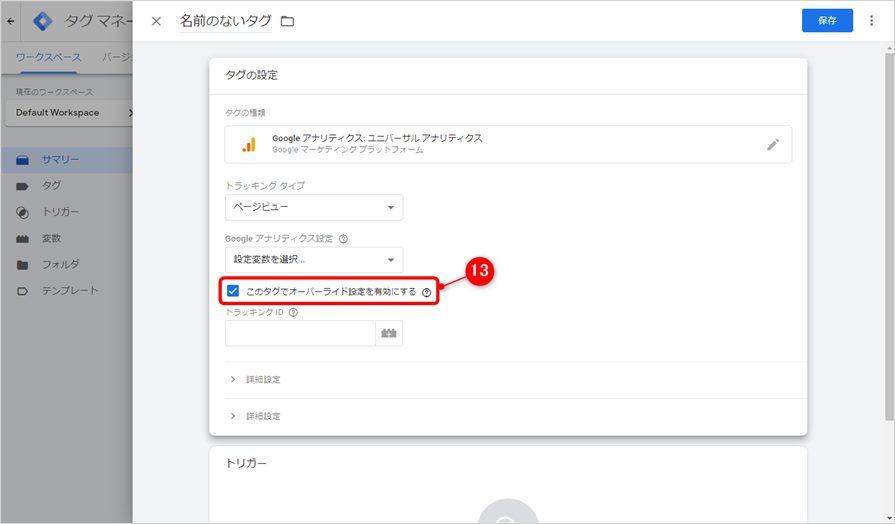Click the サマリー briefcase icon
Screen dimensions: 895x524
22,160
